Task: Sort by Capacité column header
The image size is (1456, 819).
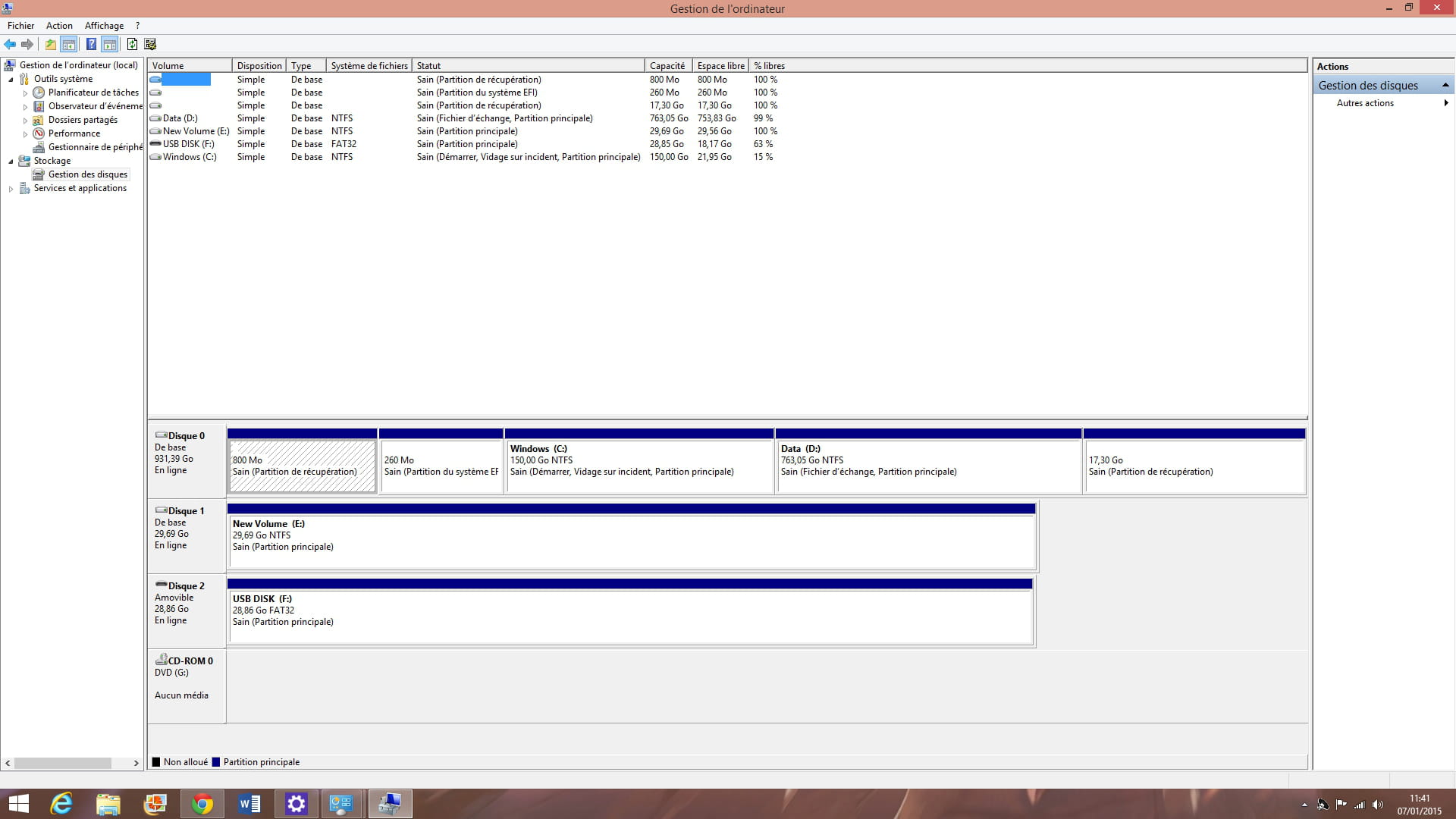Action: pyautogui.click(x=667, y=66)
